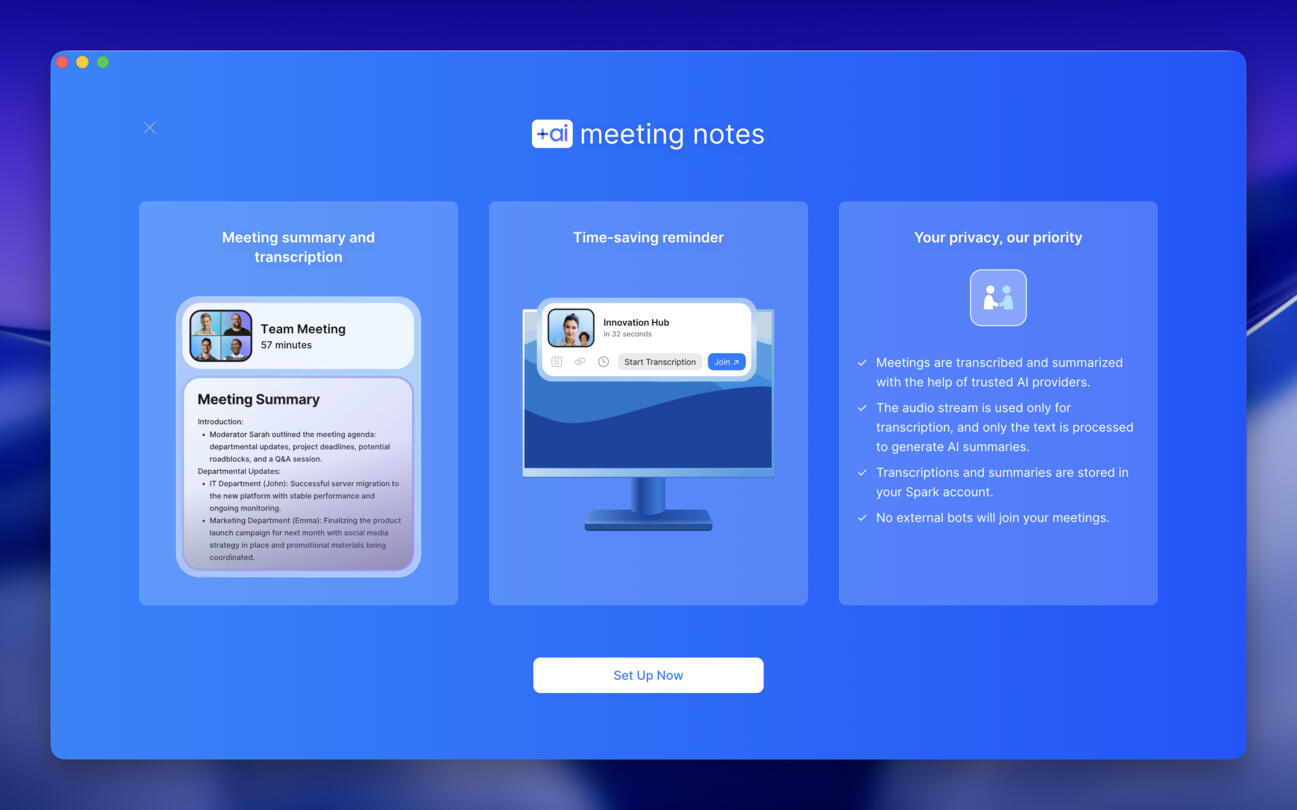
Task: Click the Team Meeting participants thumbnail
Action: [x=221, y=336]
